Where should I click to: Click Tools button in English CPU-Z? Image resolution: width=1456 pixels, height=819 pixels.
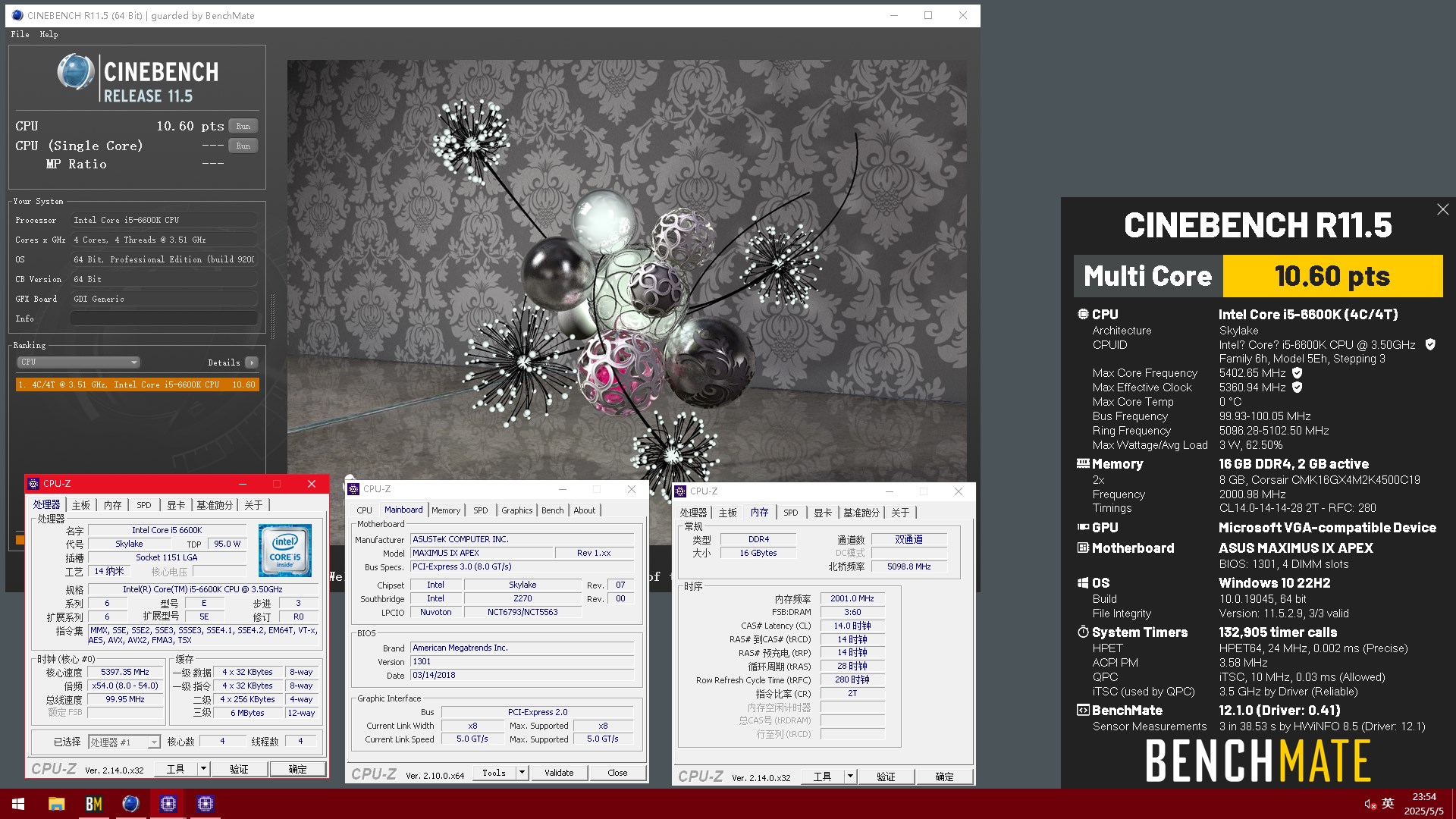point(494,773)
